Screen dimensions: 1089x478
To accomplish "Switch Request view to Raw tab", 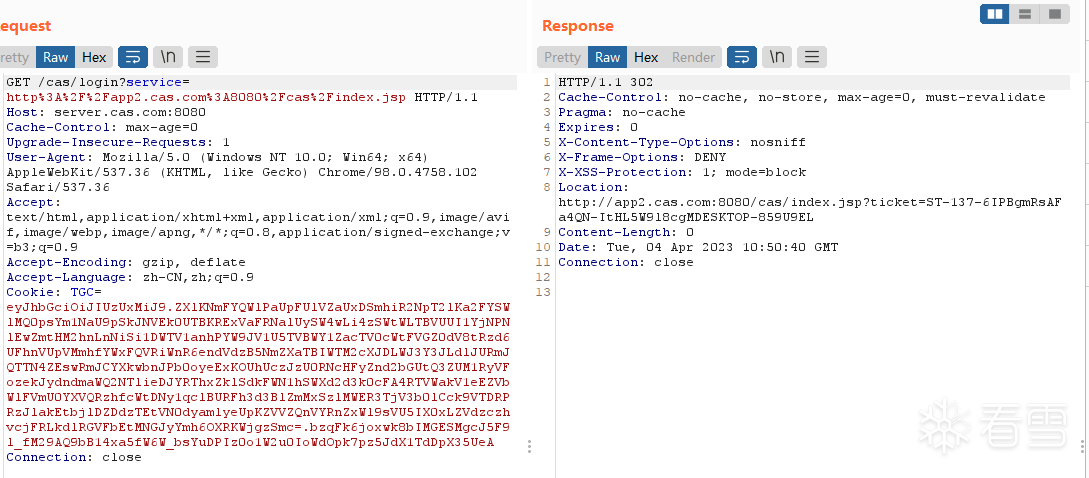I will click(56, 57).
